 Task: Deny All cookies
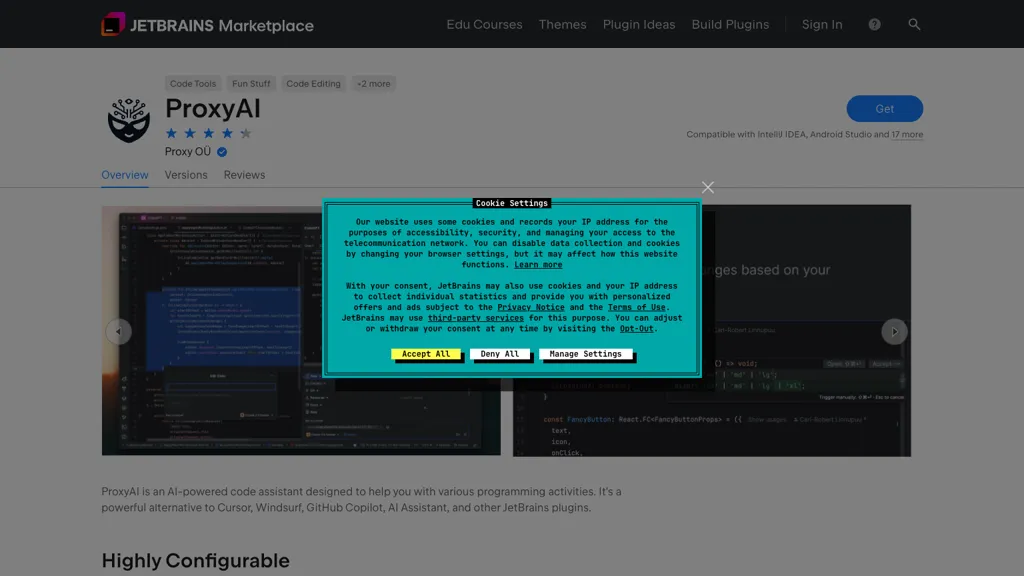tap(501, 354)
